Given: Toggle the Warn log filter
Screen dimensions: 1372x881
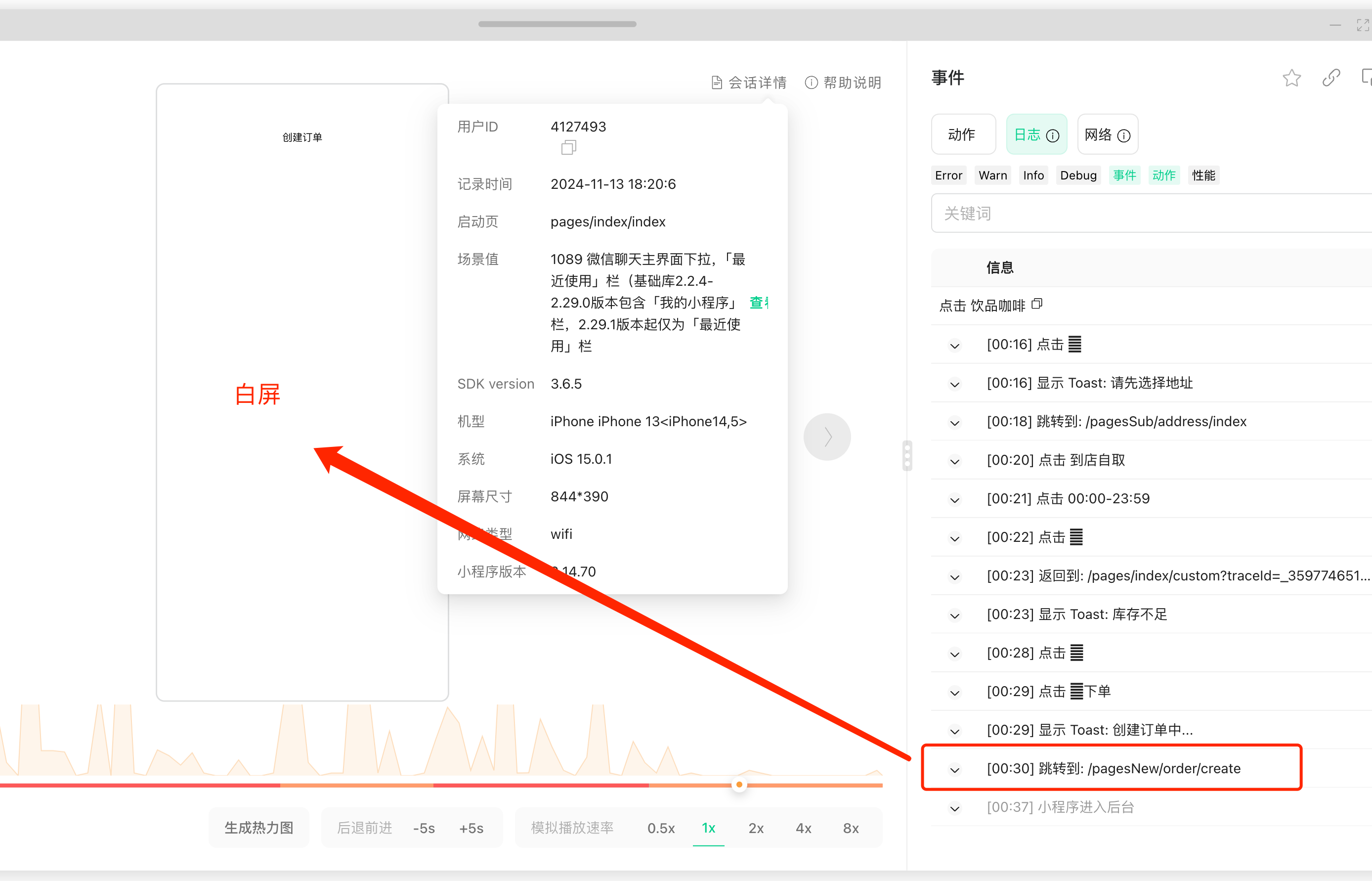Looking at the screenshot, I should [x=992, y=176].
